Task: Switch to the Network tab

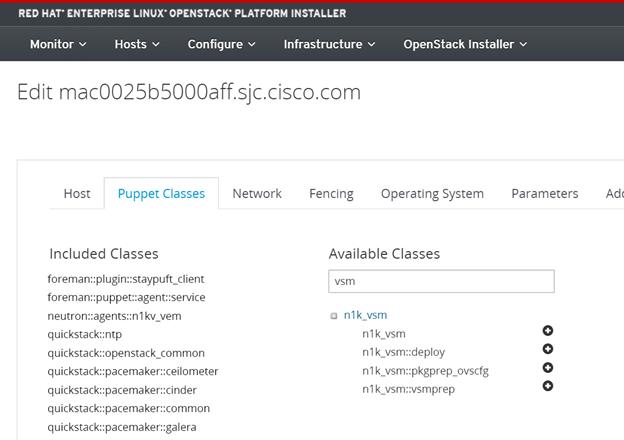Action: click(x=257, y=193)
